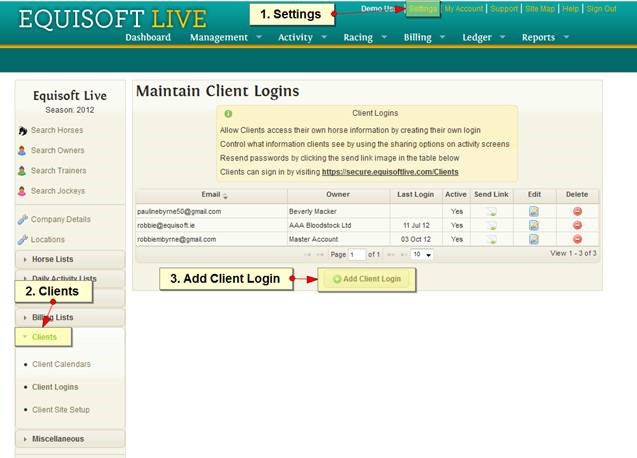Edit the Master Account login

(x=534, y=239)
